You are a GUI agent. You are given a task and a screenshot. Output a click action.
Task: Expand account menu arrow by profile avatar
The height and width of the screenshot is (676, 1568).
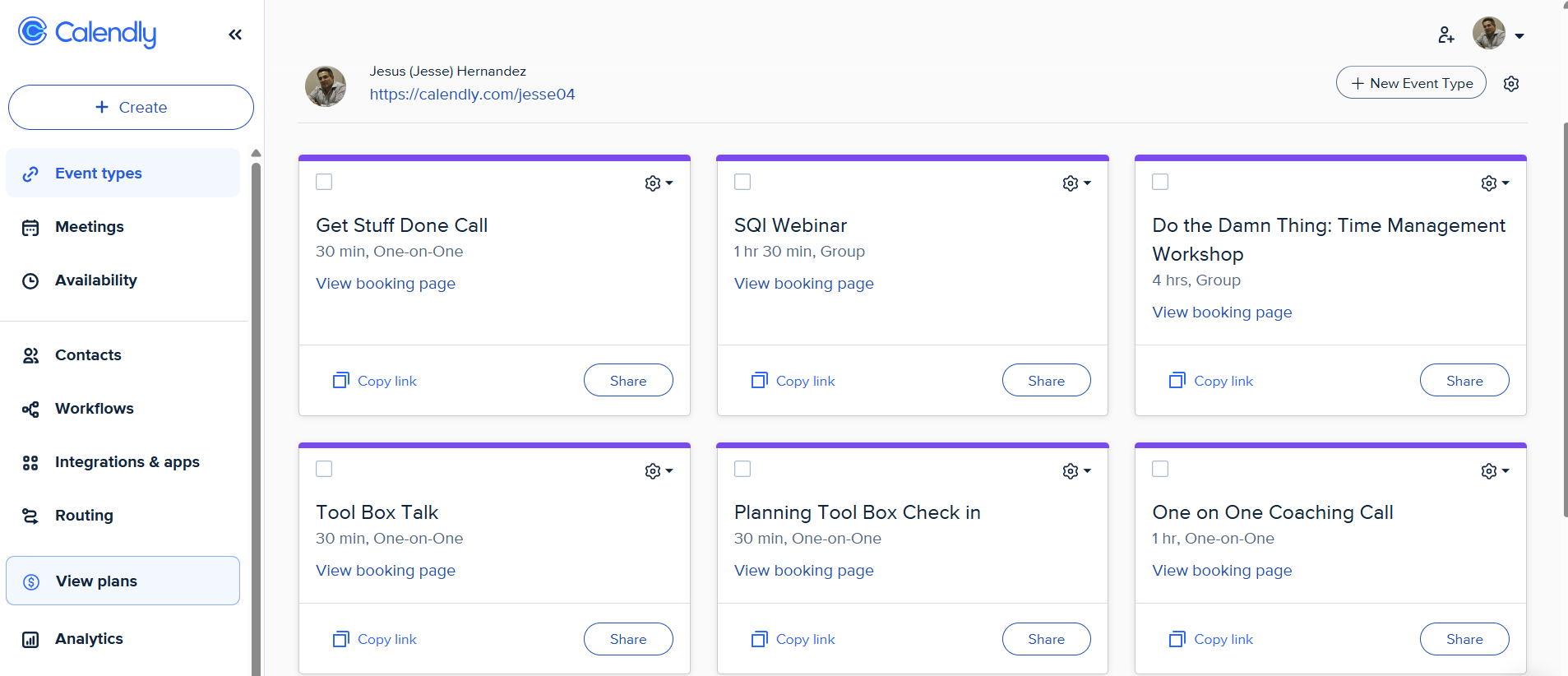tap(1519, 36)
